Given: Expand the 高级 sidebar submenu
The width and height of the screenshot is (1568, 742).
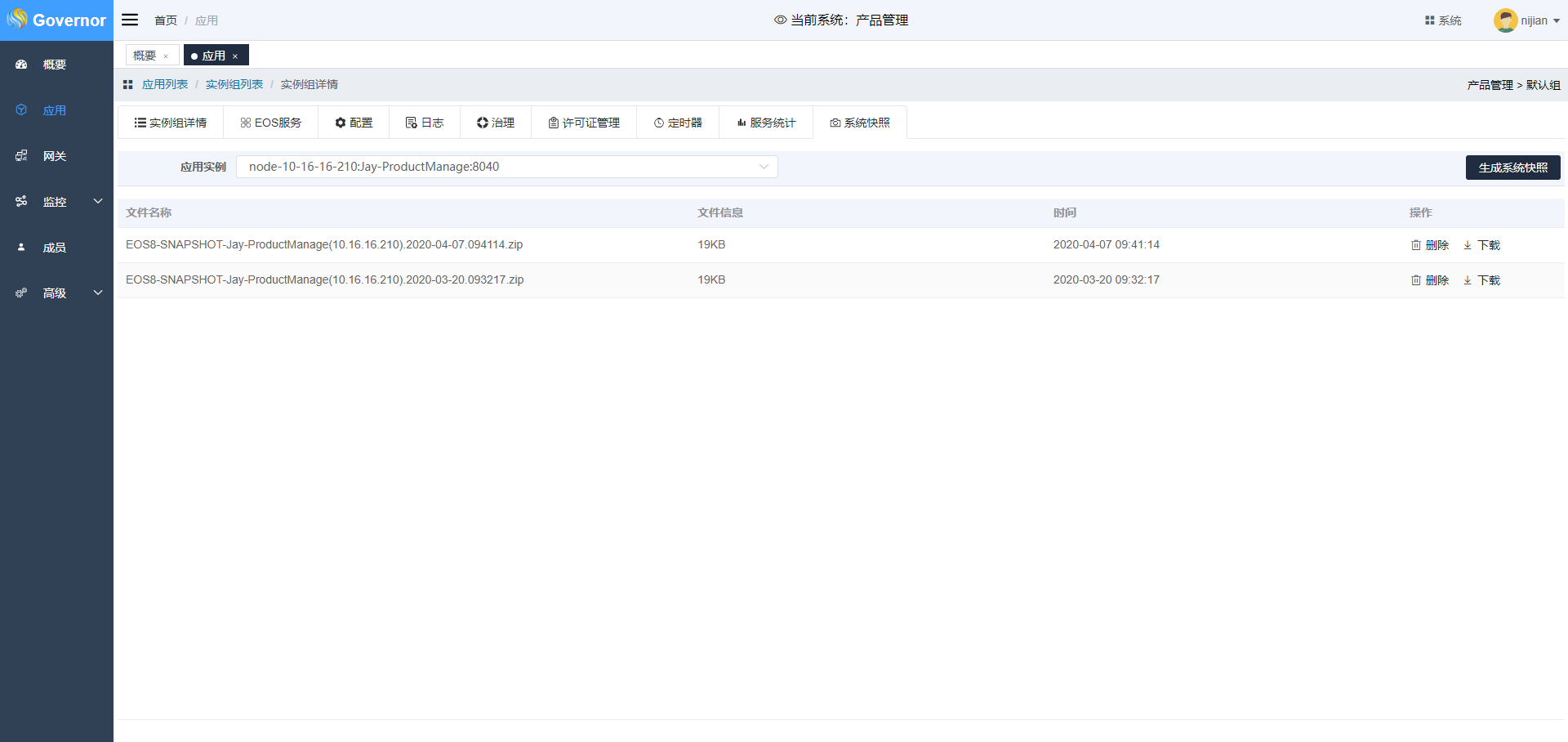Looking at the screenshot, I should click(98, 293).
